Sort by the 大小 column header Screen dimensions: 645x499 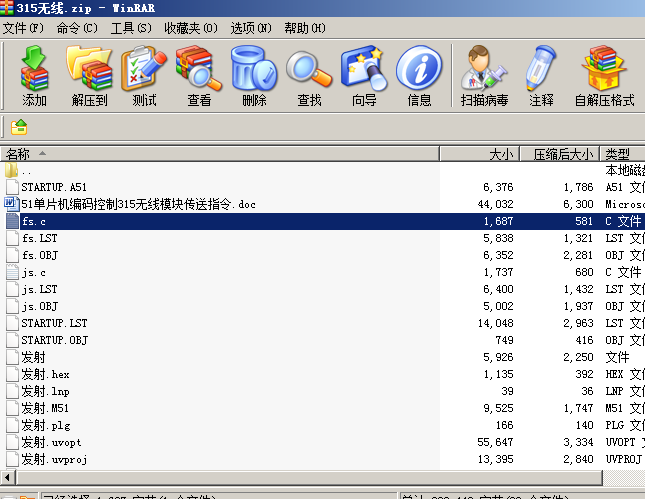coord(480,154)
